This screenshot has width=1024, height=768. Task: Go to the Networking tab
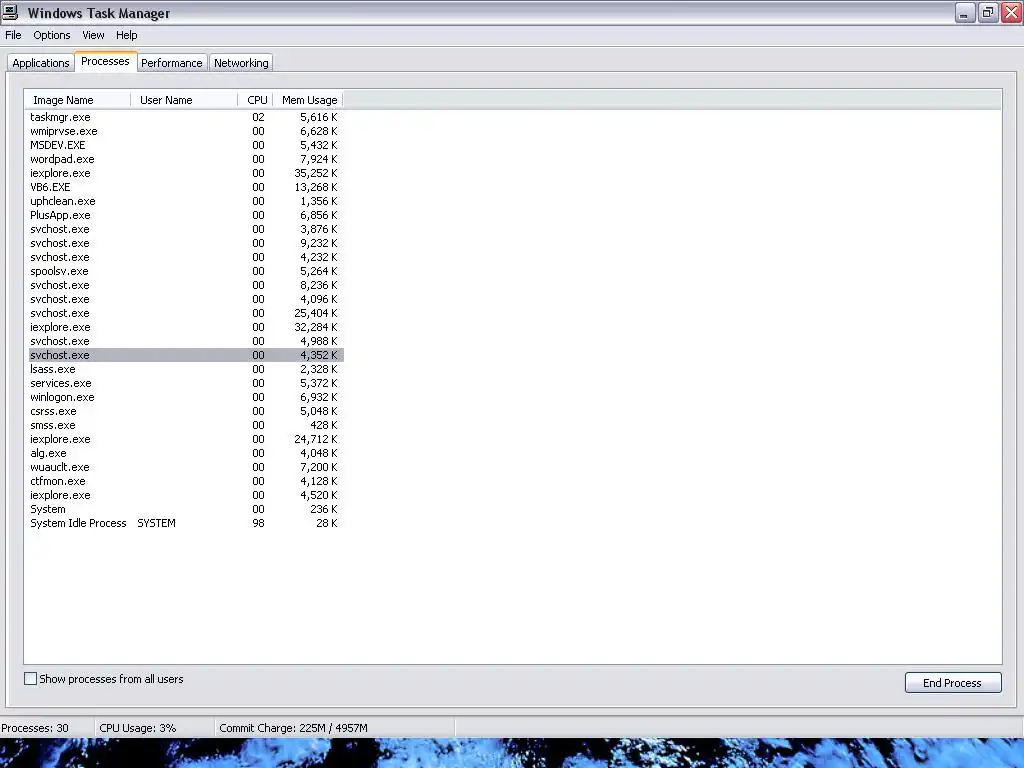[x=241, y=63]
